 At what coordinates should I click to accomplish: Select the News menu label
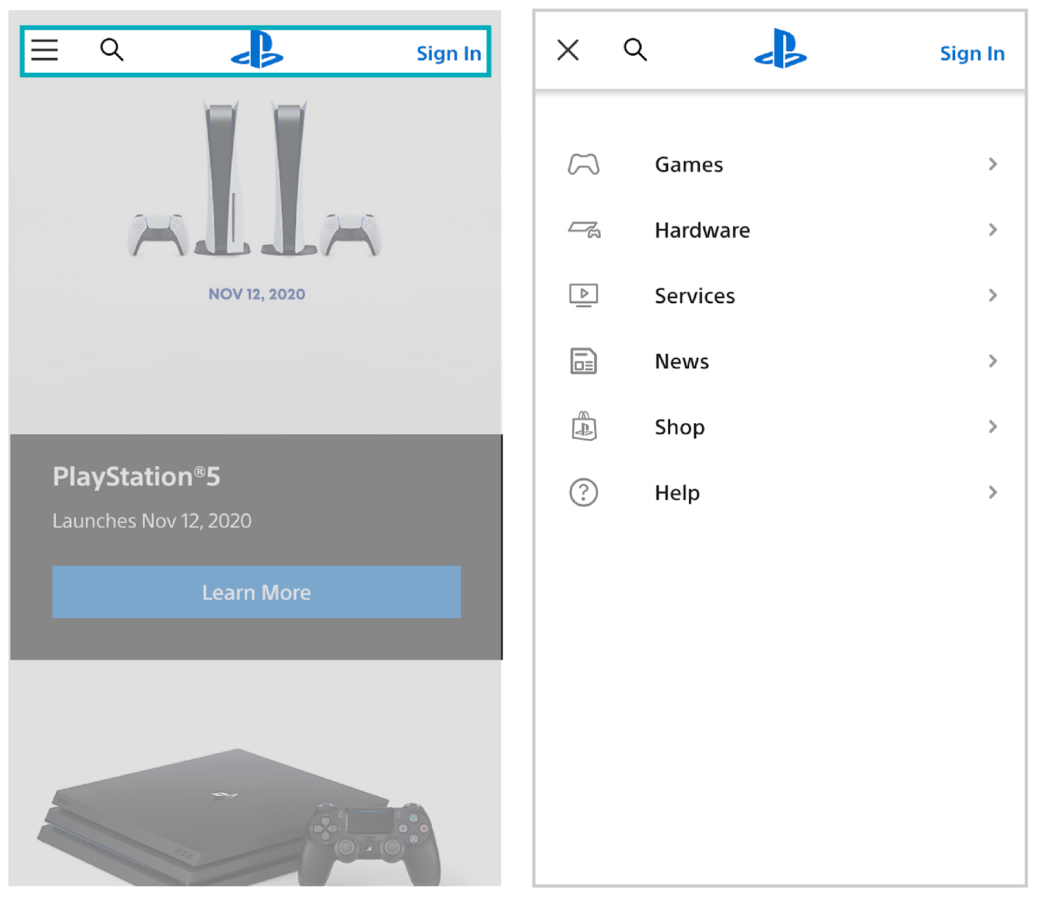tap(681, 362)
